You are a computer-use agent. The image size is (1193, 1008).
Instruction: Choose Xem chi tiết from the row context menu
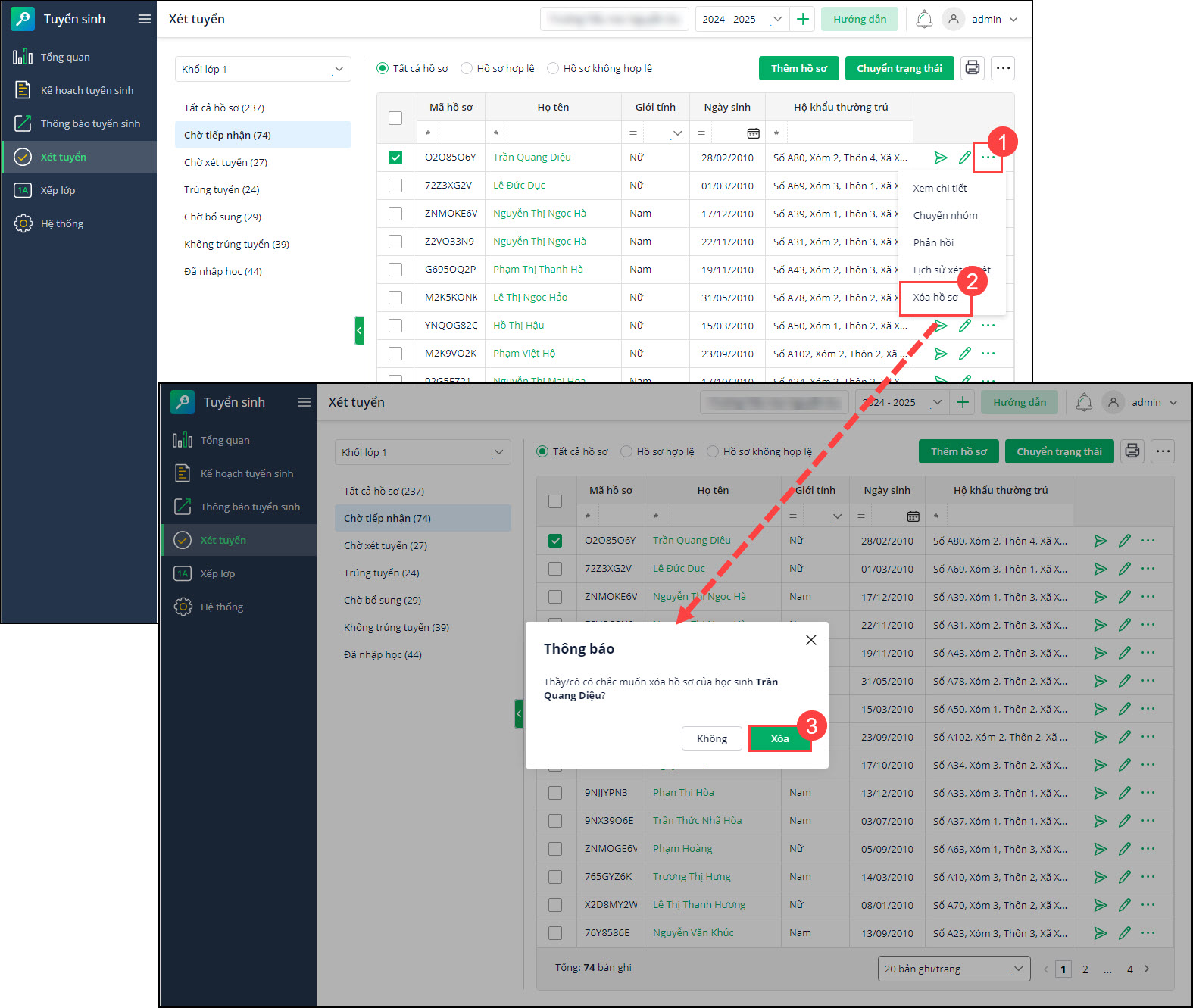pyautogui.click(x=940, y=188)
